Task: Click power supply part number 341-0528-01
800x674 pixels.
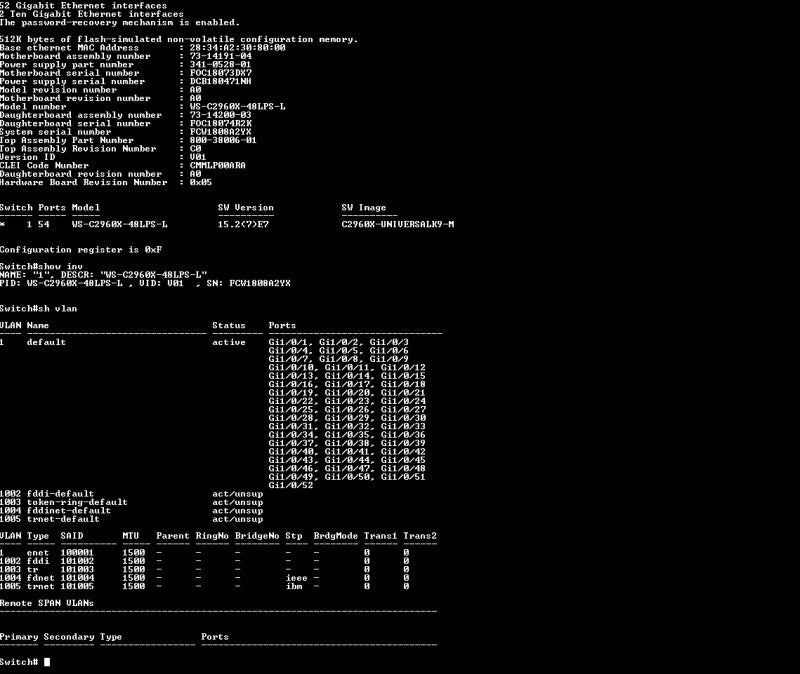Action: click(x=220, y=64)
